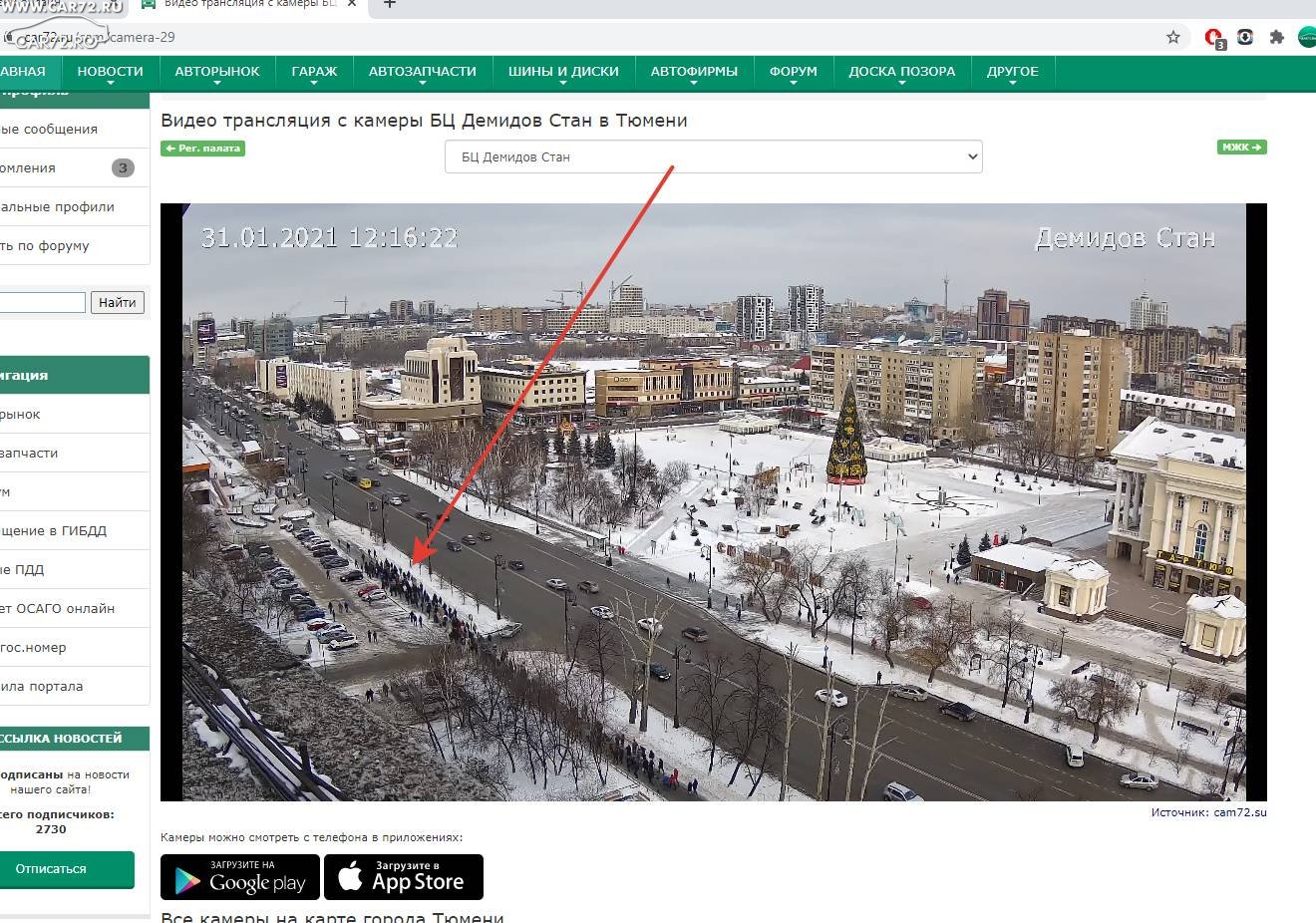Click the Найти search button

(118, 302)
